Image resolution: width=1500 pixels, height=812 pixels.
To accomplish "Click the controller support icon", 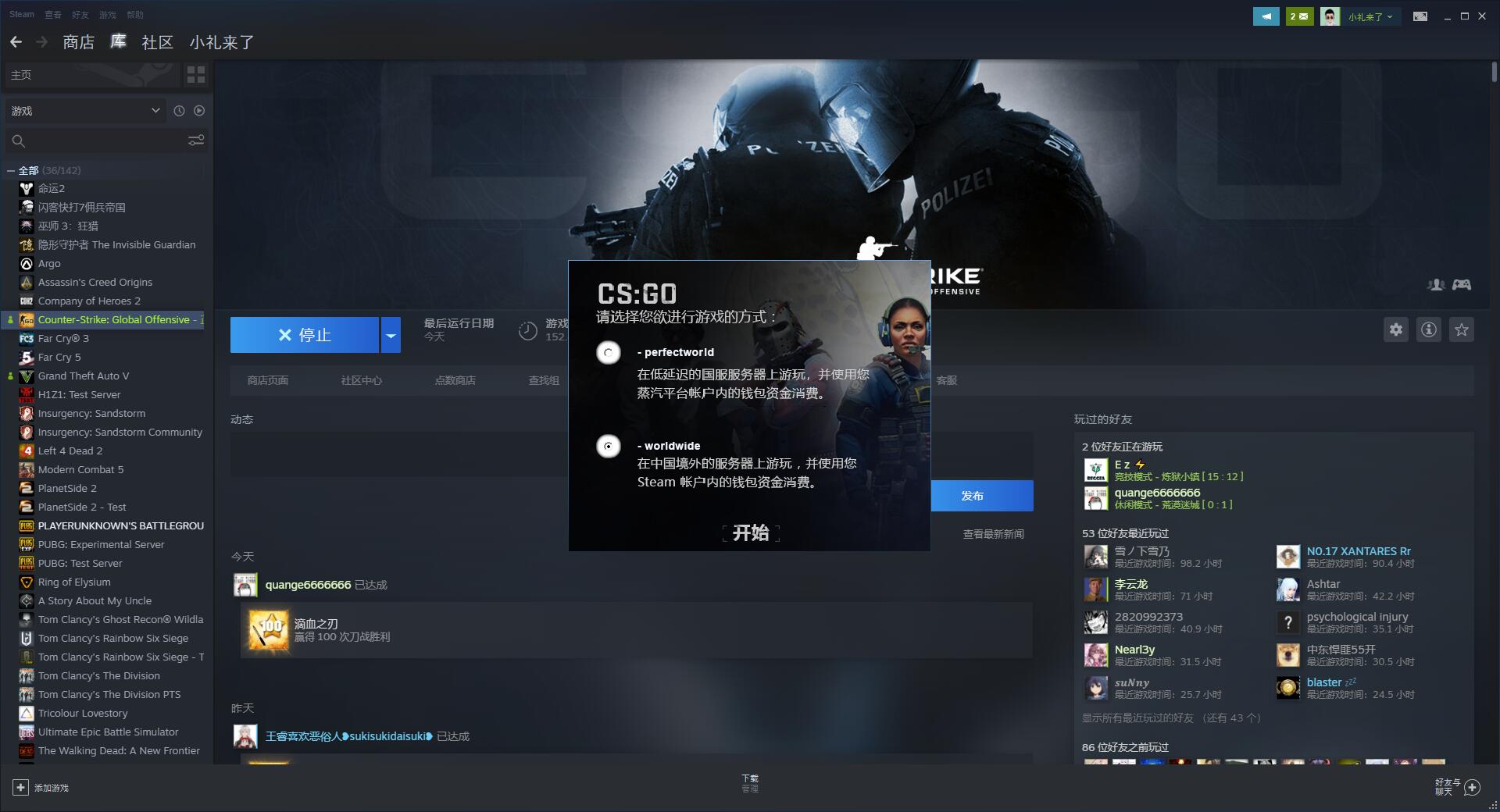I will click(x=1462, y=285).
